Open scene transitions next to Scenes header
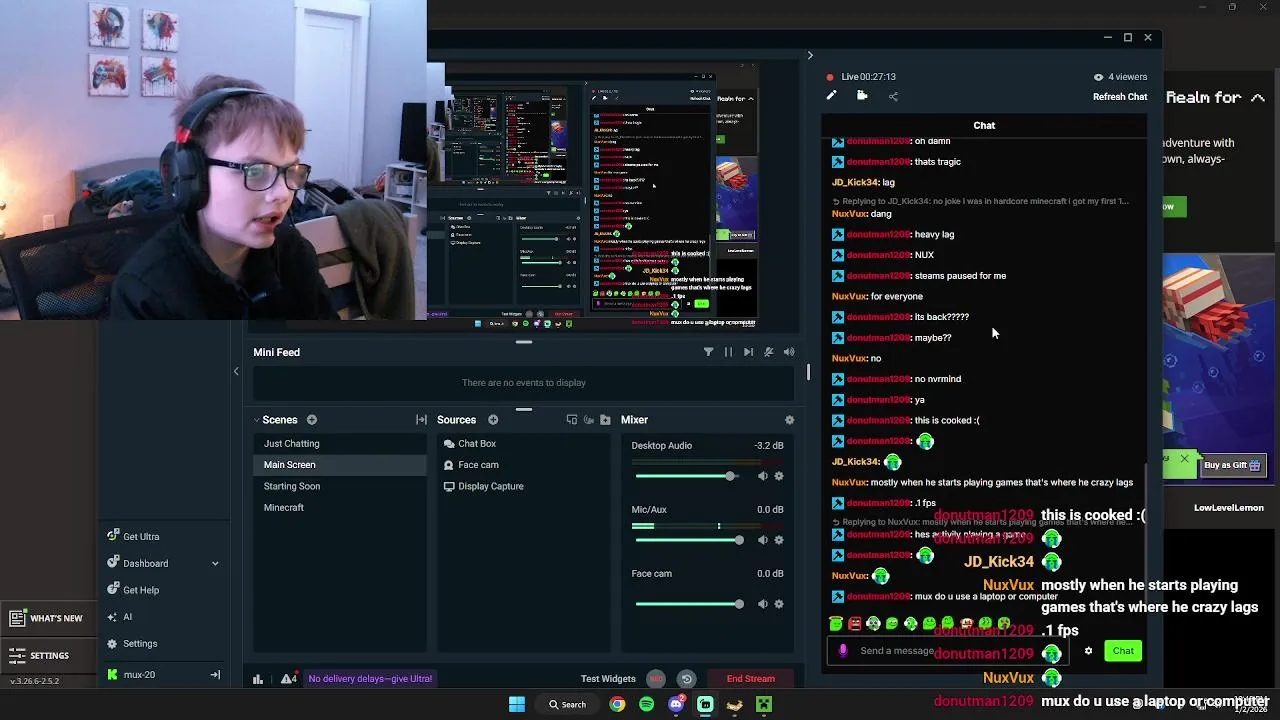The width and height of the screenshot is (1280, 720). pyautogui.click(x=421, y=420)
